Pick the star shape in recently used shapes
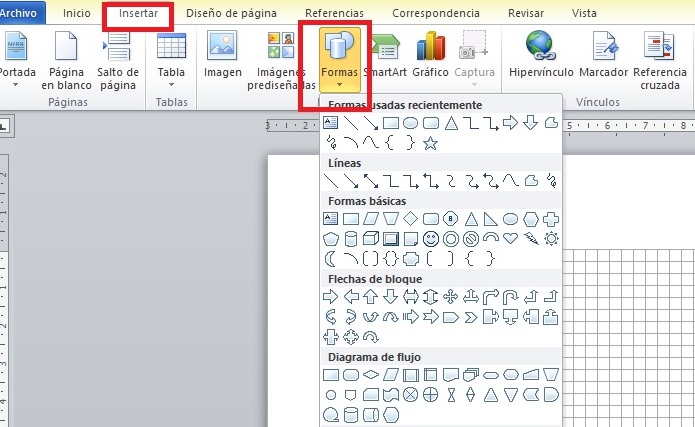This screenshot has height=427, width=695. [430, 143]
